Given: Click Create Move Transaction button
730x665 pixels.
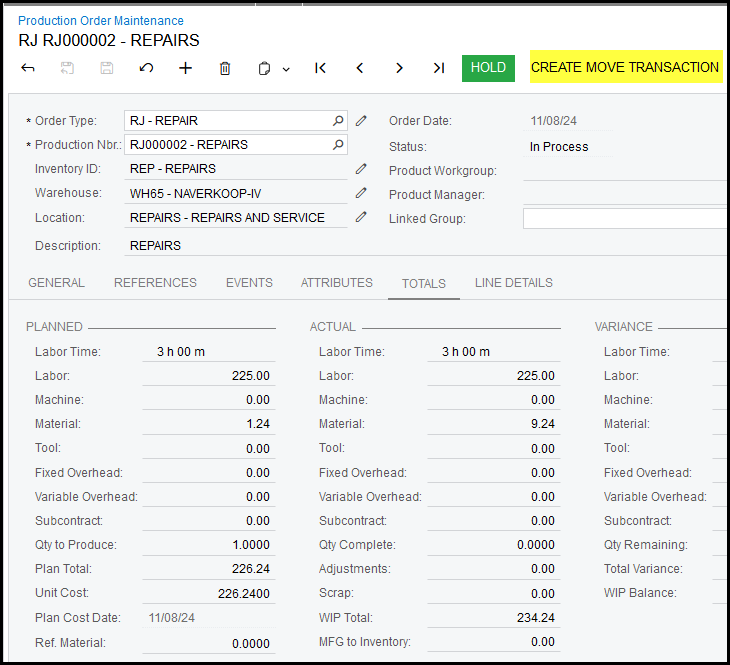Looking at the screenshot, I should 625,68.
